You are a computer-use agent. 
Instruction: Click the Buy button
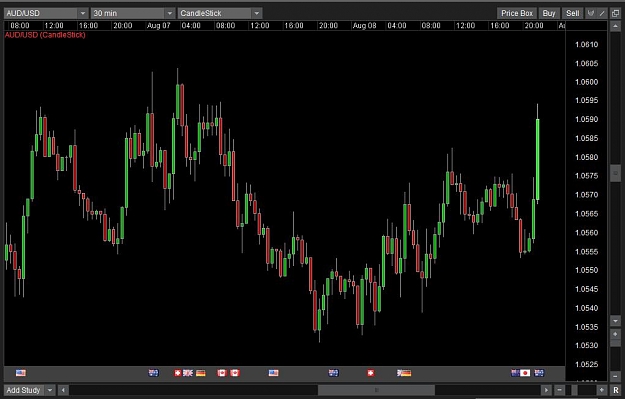(x=549, y=13)
